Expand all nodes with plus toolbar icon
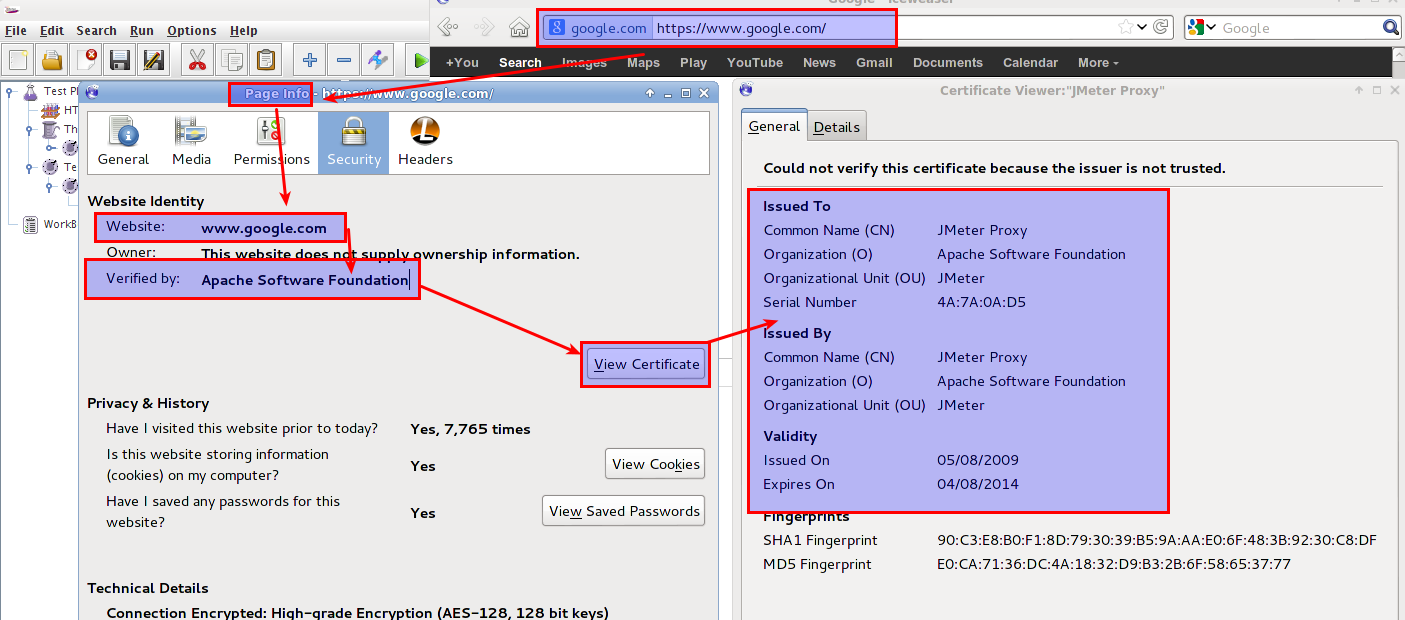 (310, 60)
